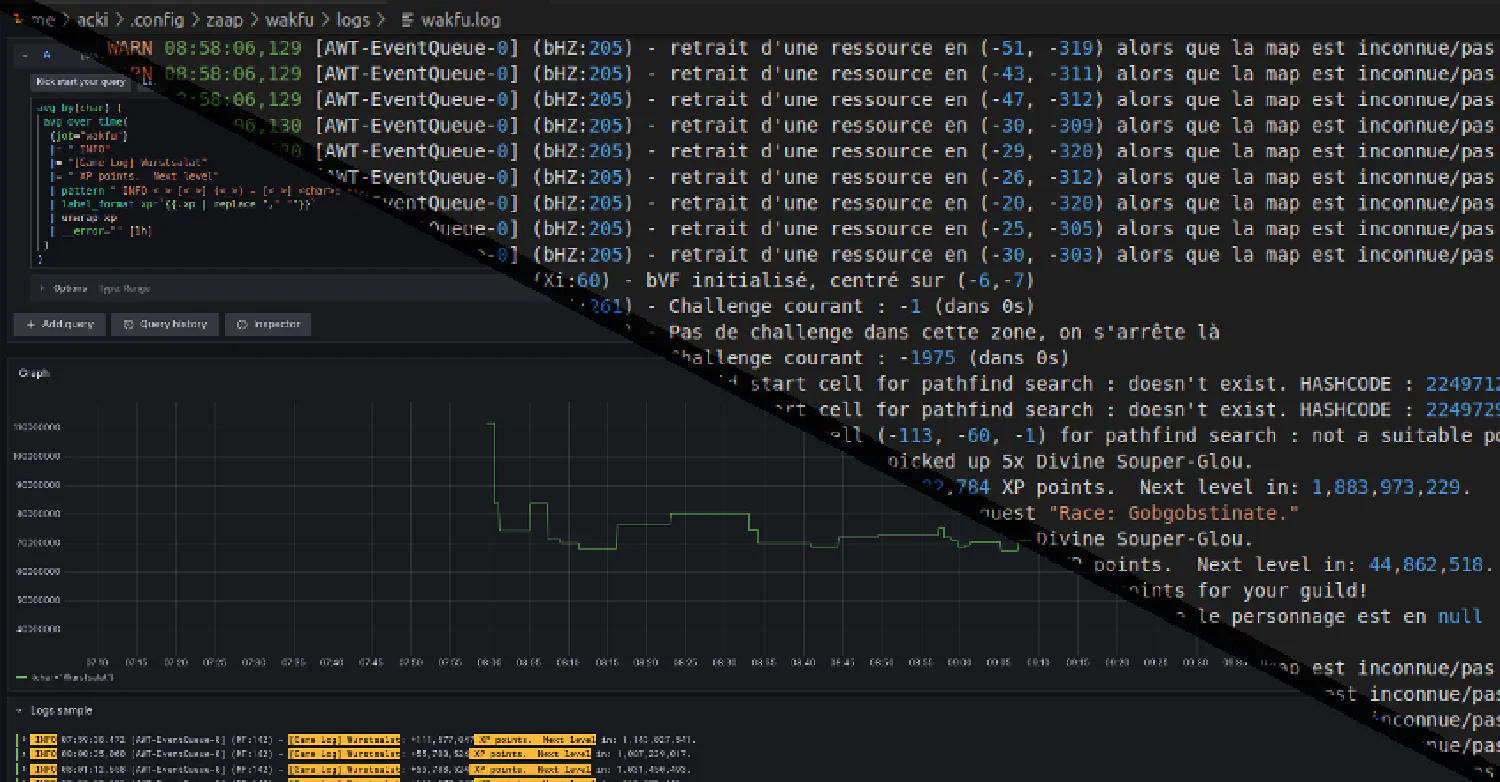
Task: Open Query history
Action: coord(165,324)
